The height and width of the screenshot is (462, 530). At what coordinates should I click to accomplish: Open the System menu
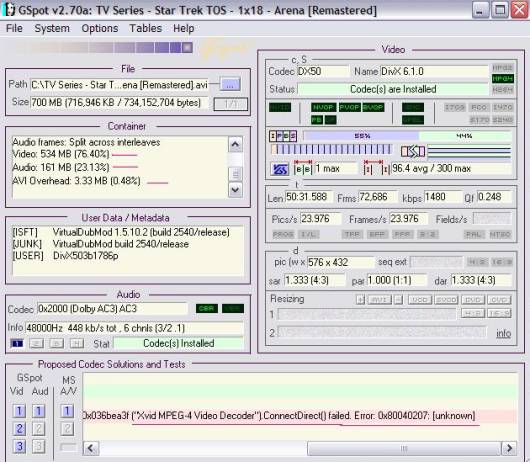tap(52, 28)
